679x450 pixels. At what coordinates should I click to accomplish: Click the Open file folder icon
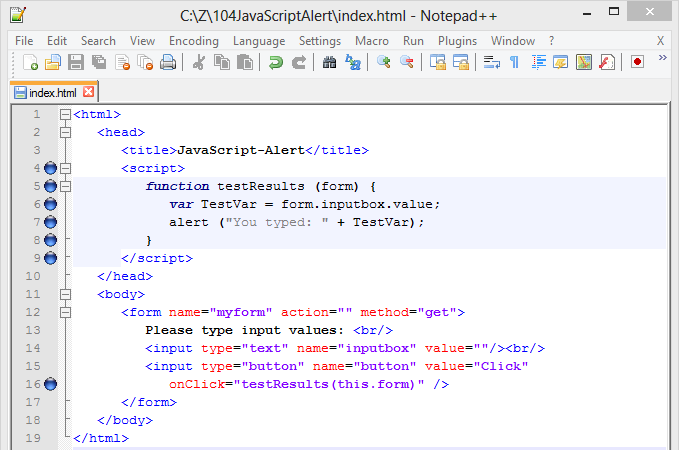53,62
